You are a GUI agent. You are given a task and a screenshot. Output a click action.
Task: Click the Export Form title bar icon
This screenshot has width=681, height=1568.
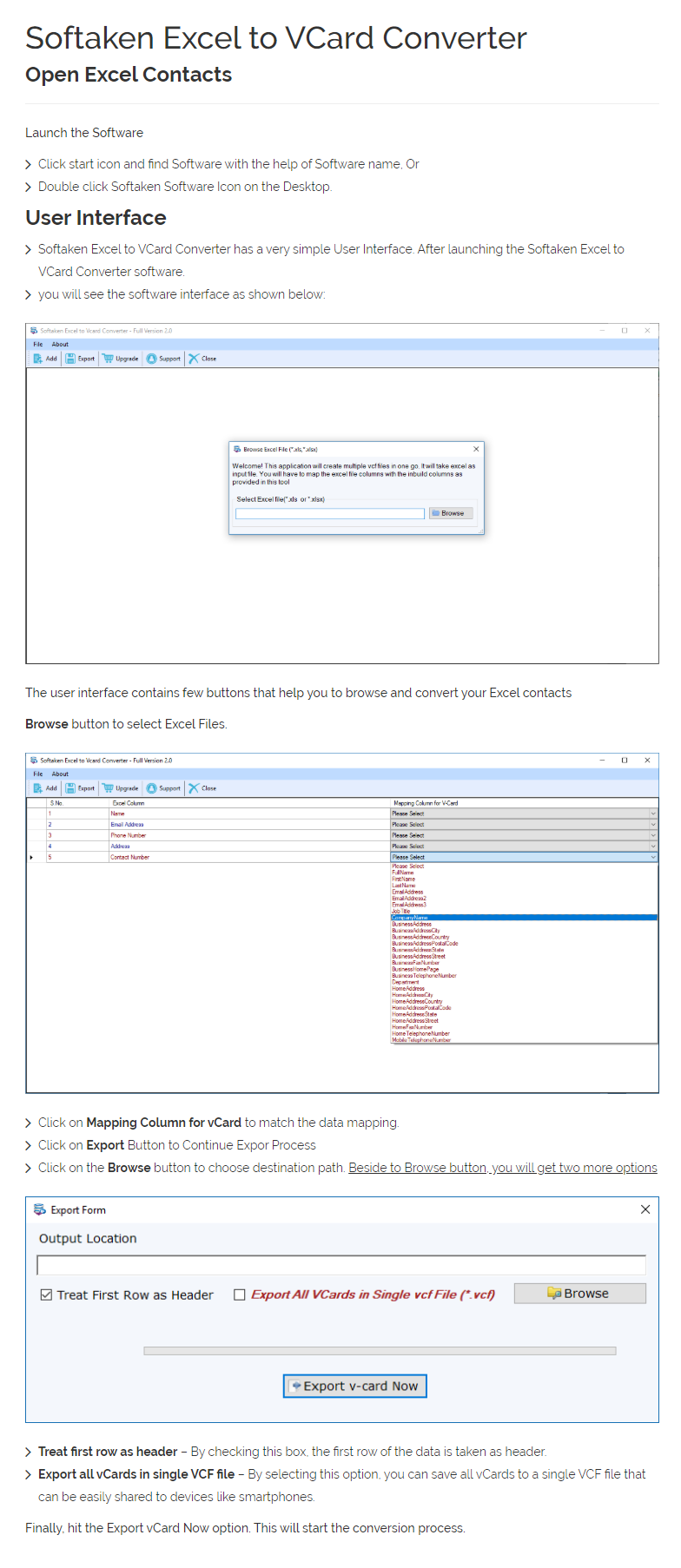pyautogui.click(x=40, y=1209)
